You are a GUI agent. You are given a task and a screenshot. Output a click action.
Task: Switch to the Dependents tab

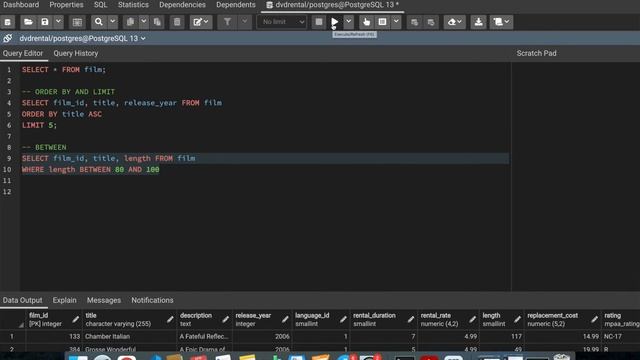pyautogui.click(x=236, y=5)
